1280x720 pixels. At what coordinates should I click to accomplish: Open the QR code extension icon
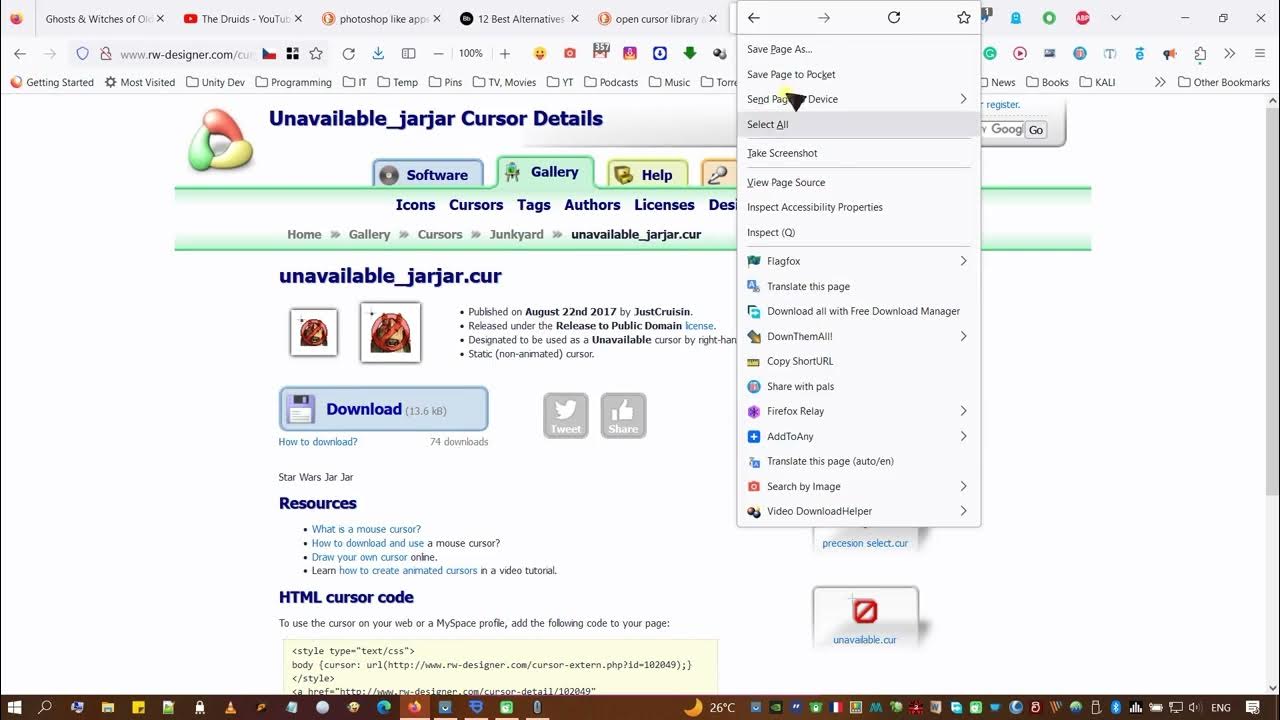point(292,54)
